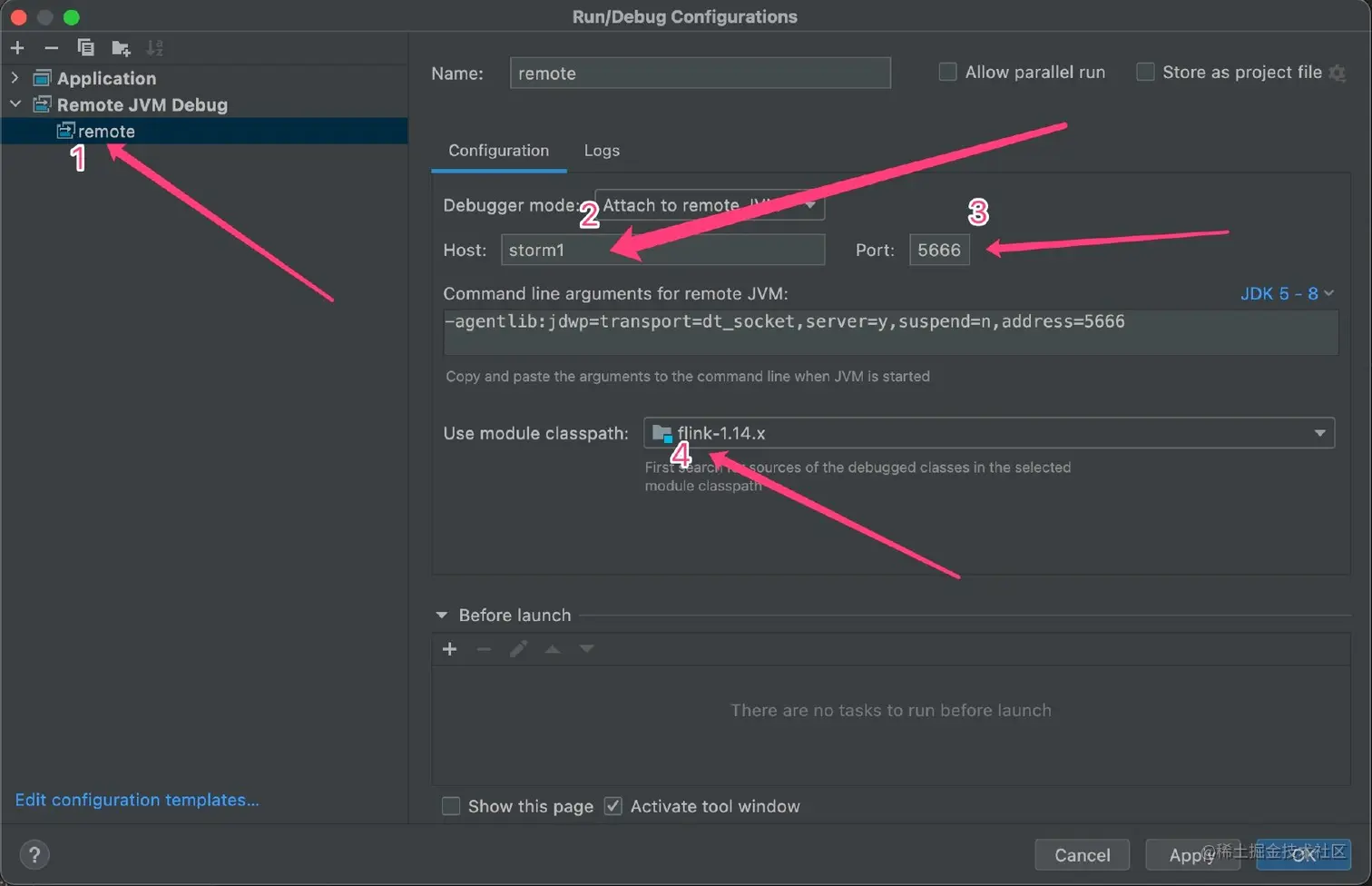The width and height of the screenshot is (1372, 886).
Task: Expand the Application tree node
Action: coord(15,78)
